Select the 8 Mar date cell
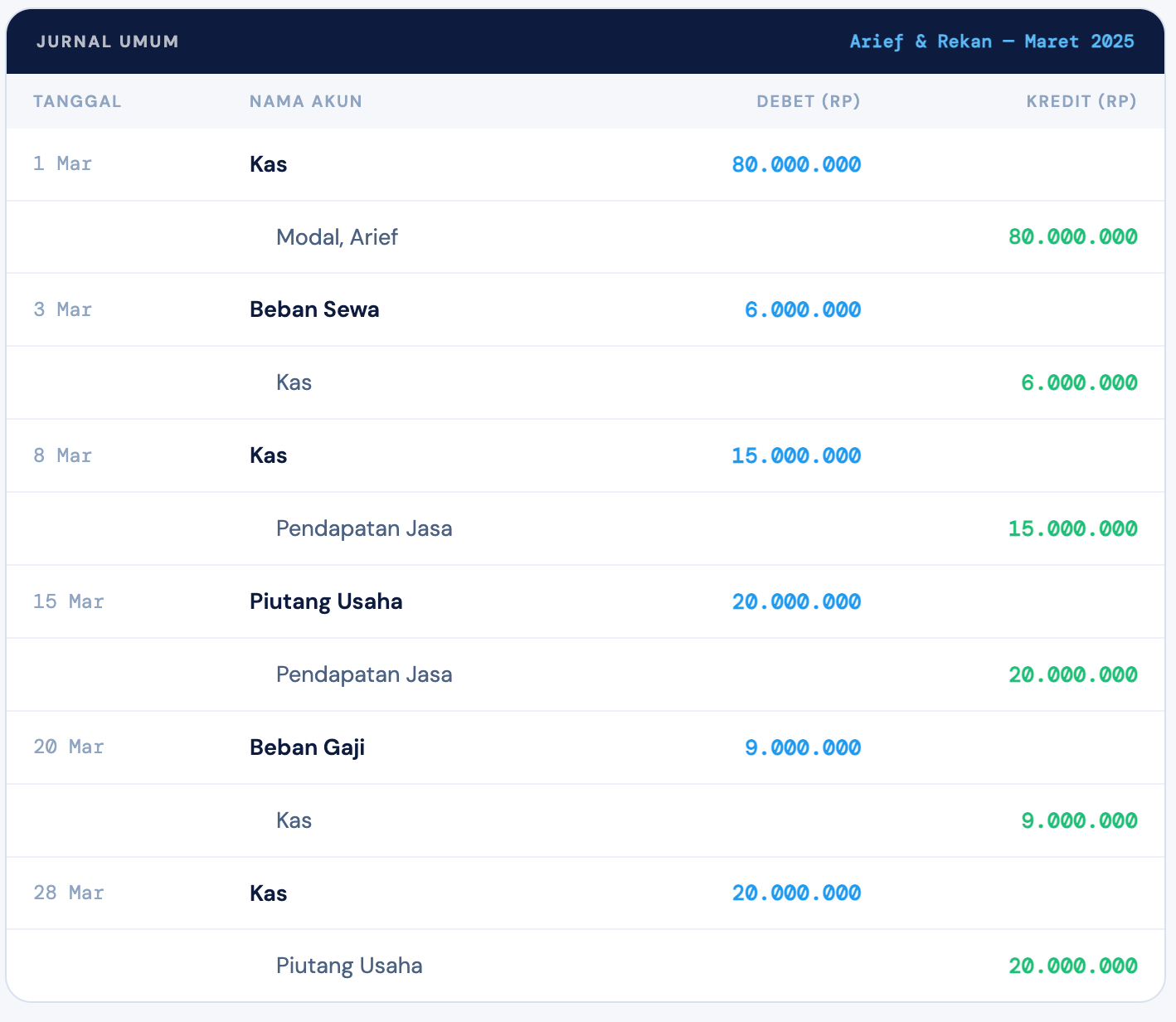This screenshot has height=1022, width=1176. pos(62,455)
